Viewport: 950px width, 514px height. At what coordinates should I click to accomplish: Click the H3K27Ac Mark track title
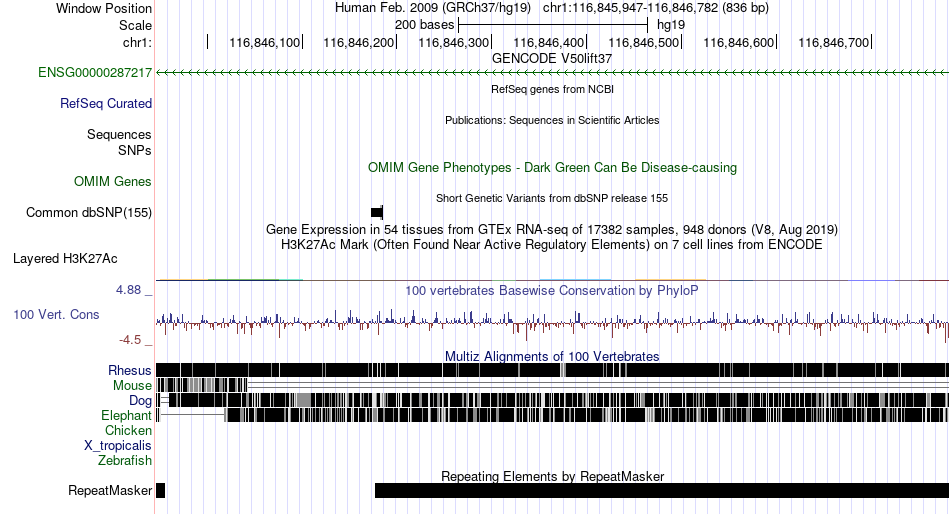point(552,245)
